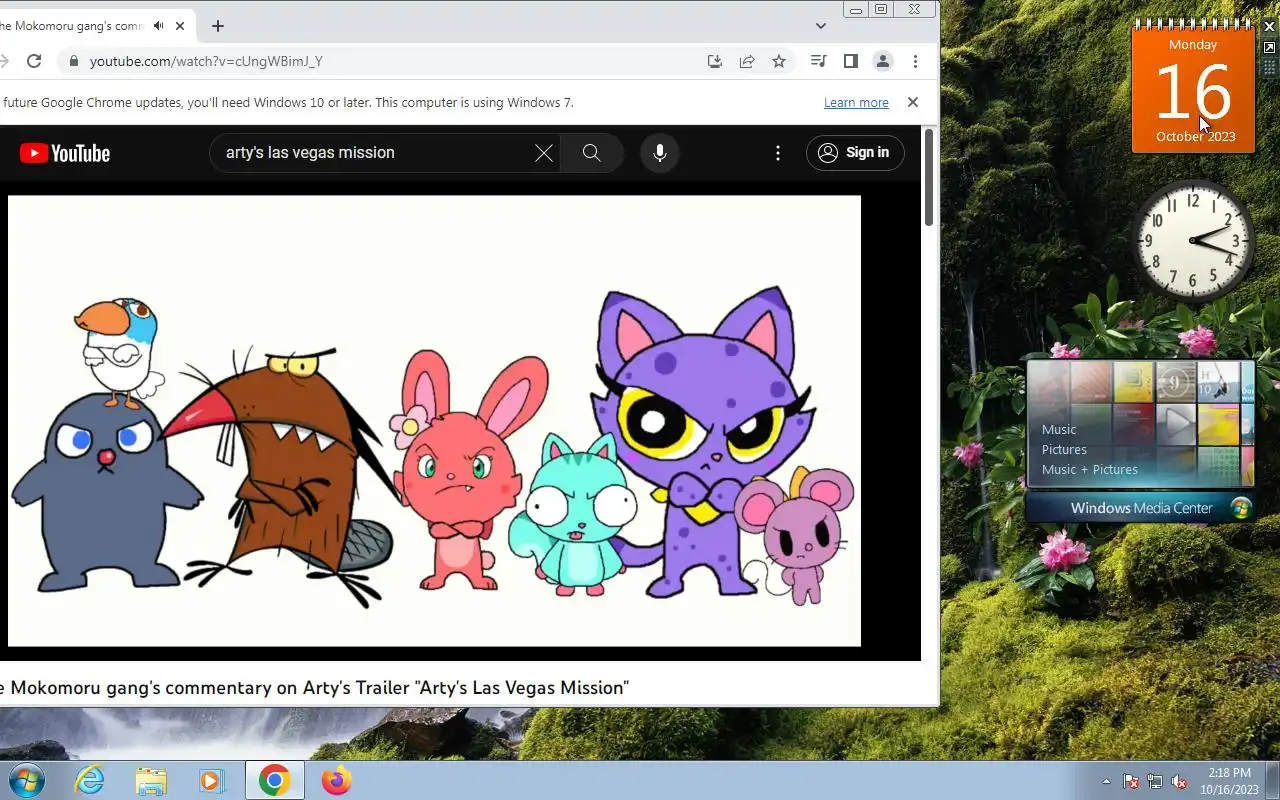This screenshot has height=800, width=1280.
Task: Launch Internet Explorer from the taskbar
Action: [x=90, y=780]
